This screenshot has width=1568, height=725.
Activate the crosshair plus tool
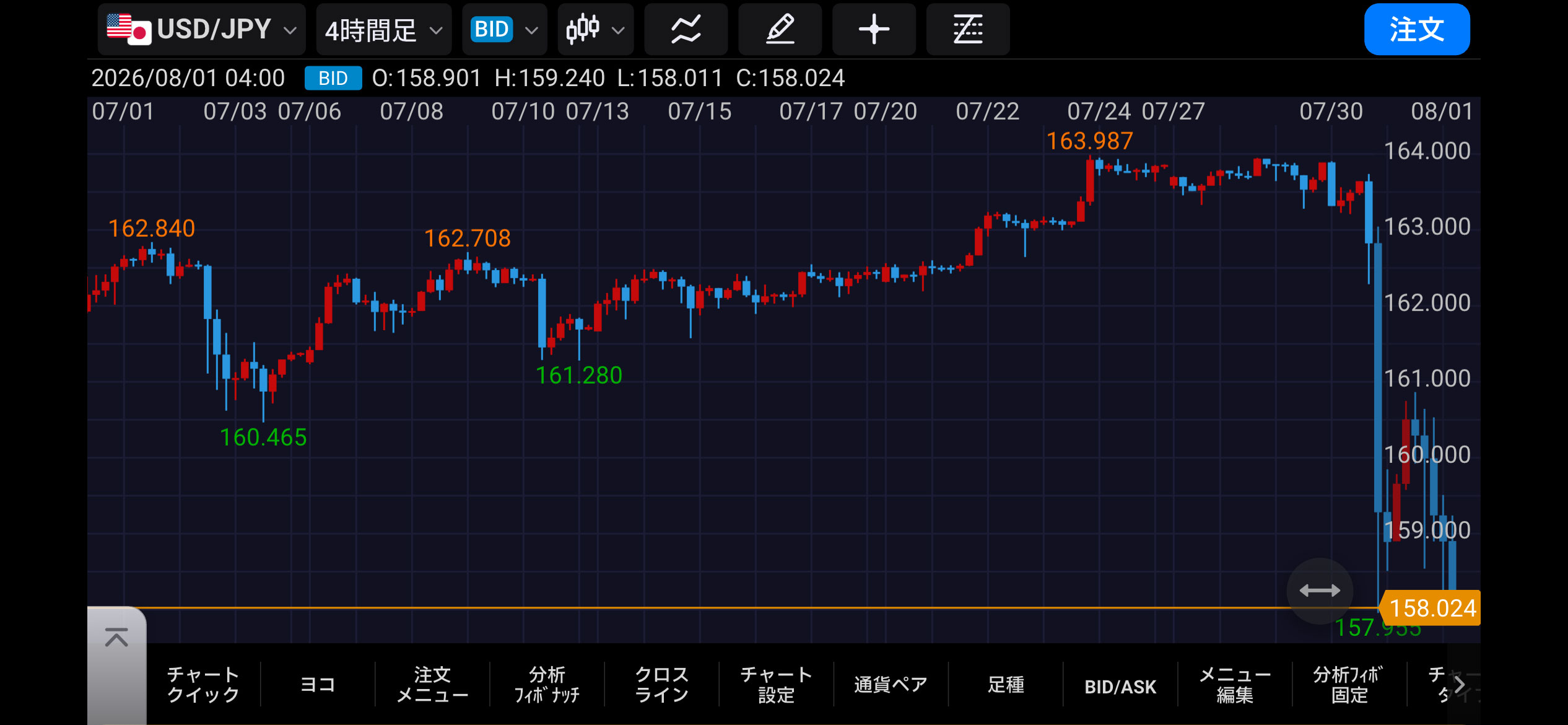point(874,29)
